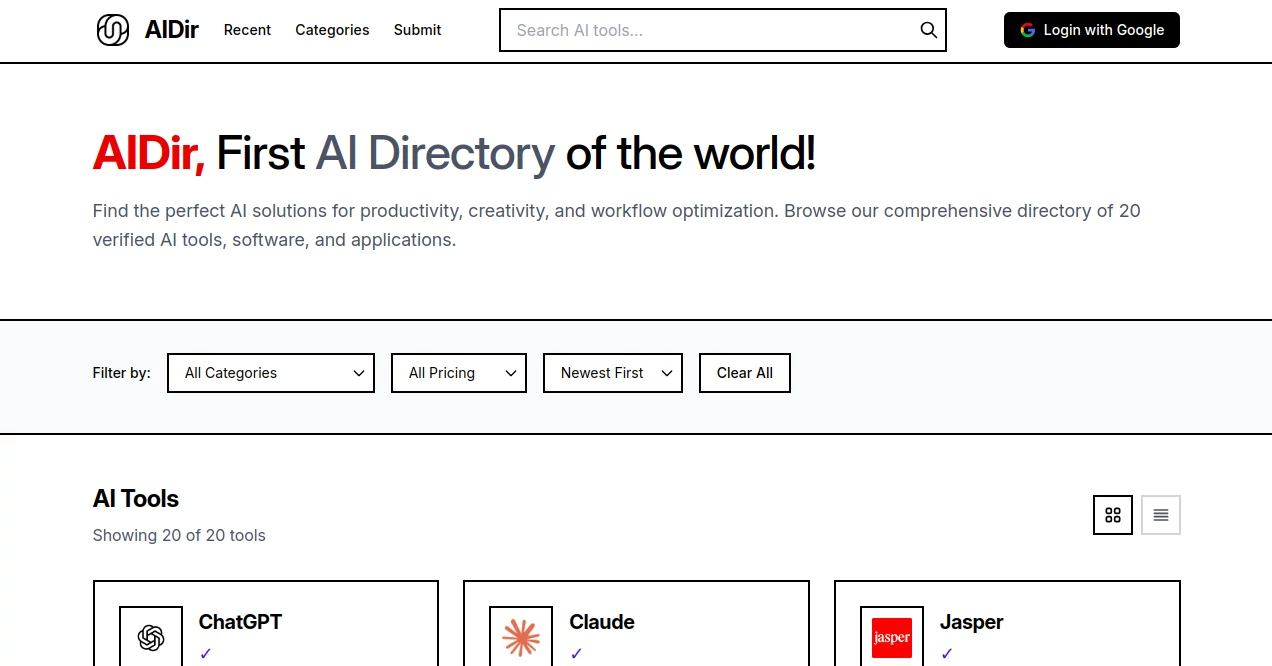1272x666 pixels.
Task: Open the Categories menu item
Action: coord(332,30)
